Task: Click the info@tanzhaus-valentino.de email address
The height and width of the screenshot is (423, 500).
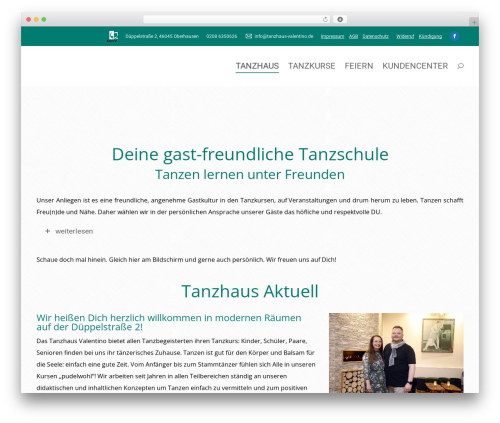Action: pos(284,36)
